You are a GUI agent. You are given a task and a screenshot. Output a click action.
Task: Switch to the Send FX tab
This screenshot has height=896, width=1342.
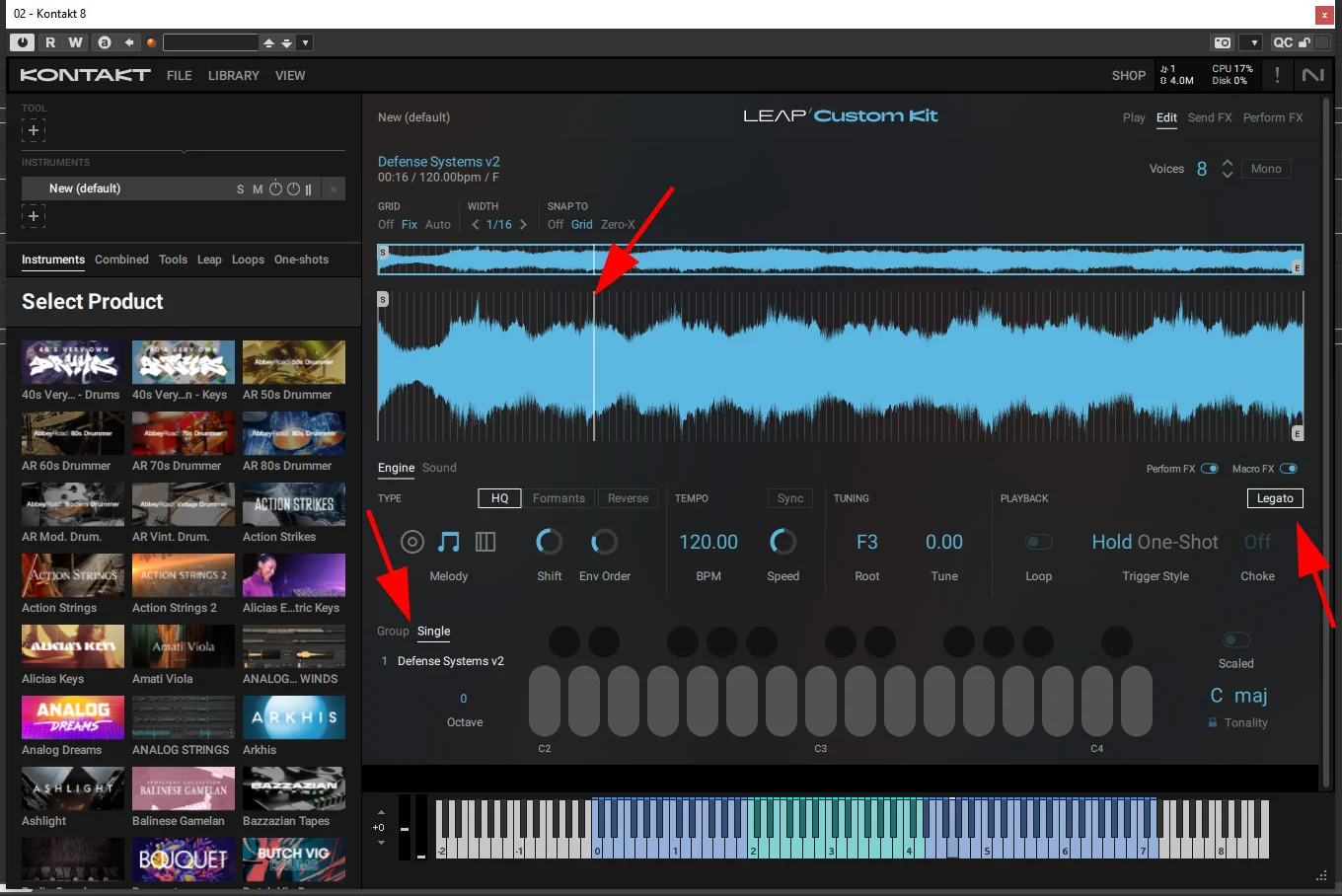[x=1210, y=117]
